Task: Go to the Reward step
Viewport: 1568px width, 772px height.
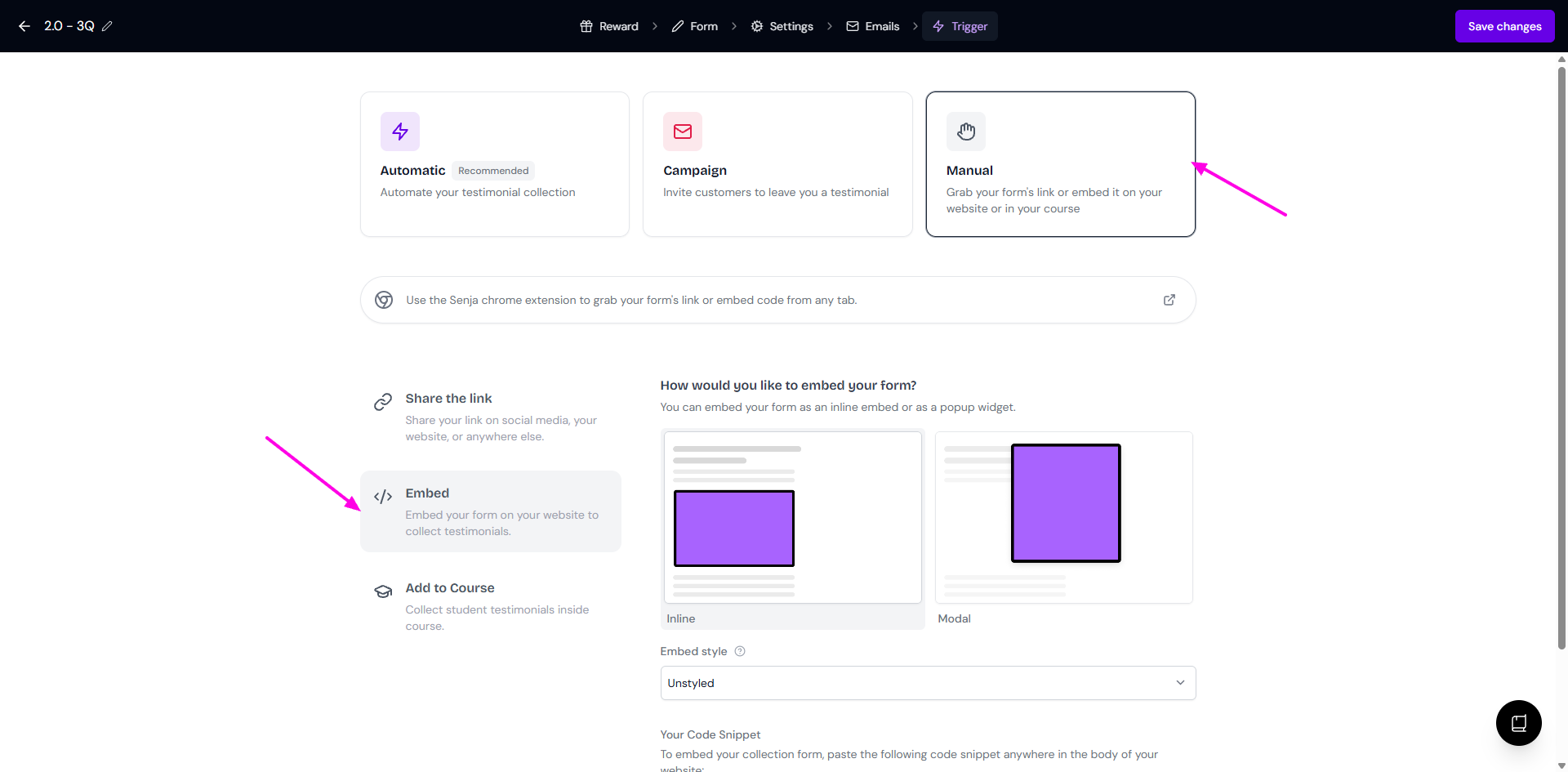Action: point(609,26)
